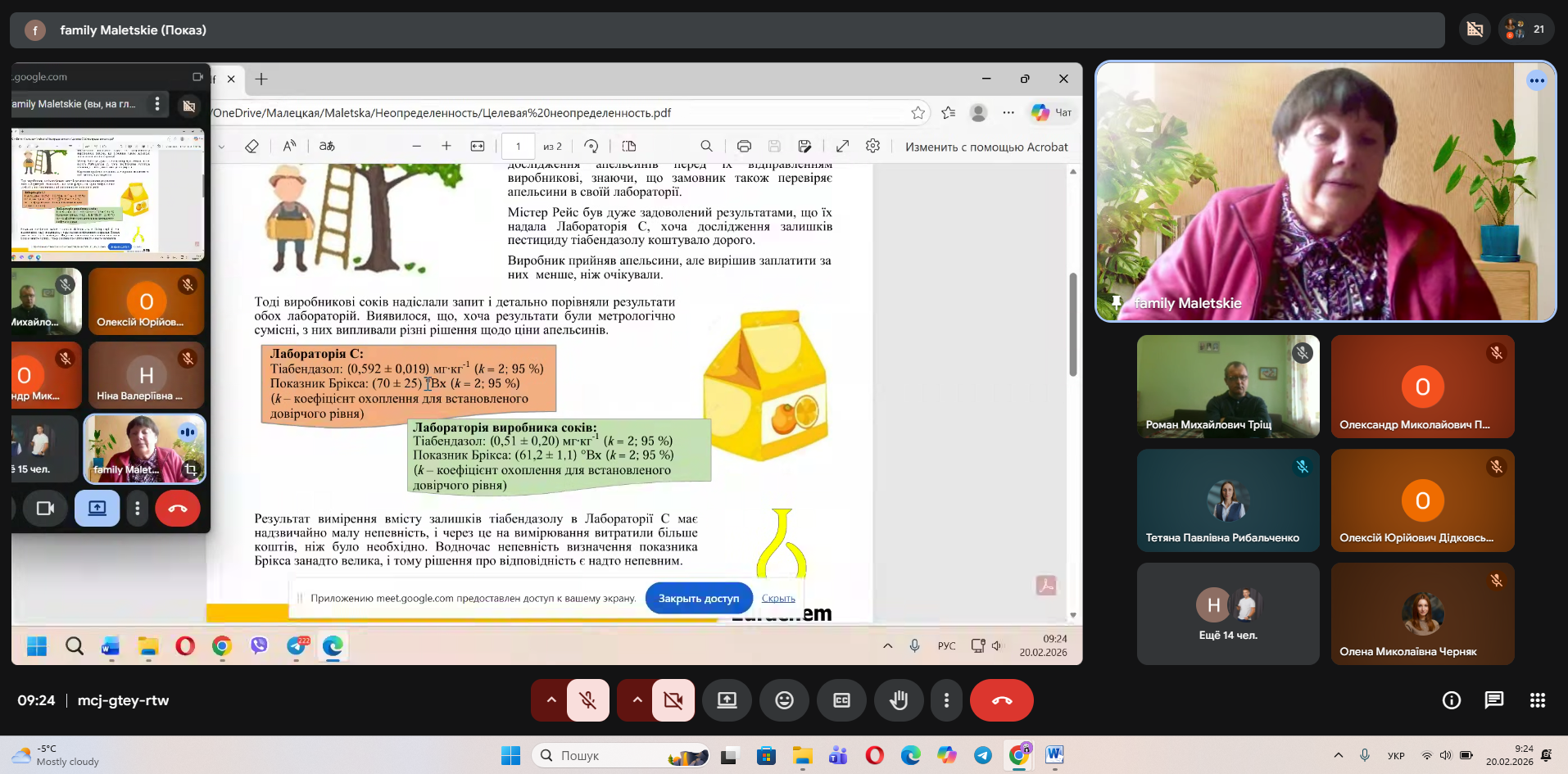The height and width of the screenshot is (774, 1568).
Task: Show the participants list with 21 people
Action: [1525, 29]
